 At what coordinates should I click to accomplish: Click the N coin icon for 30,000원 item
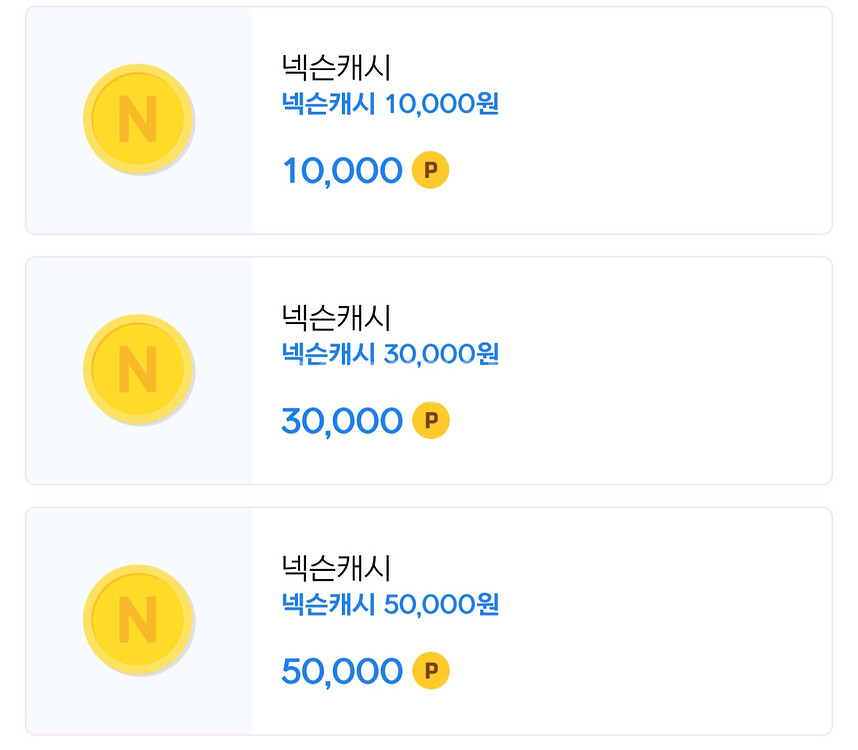tap(138, 370)
